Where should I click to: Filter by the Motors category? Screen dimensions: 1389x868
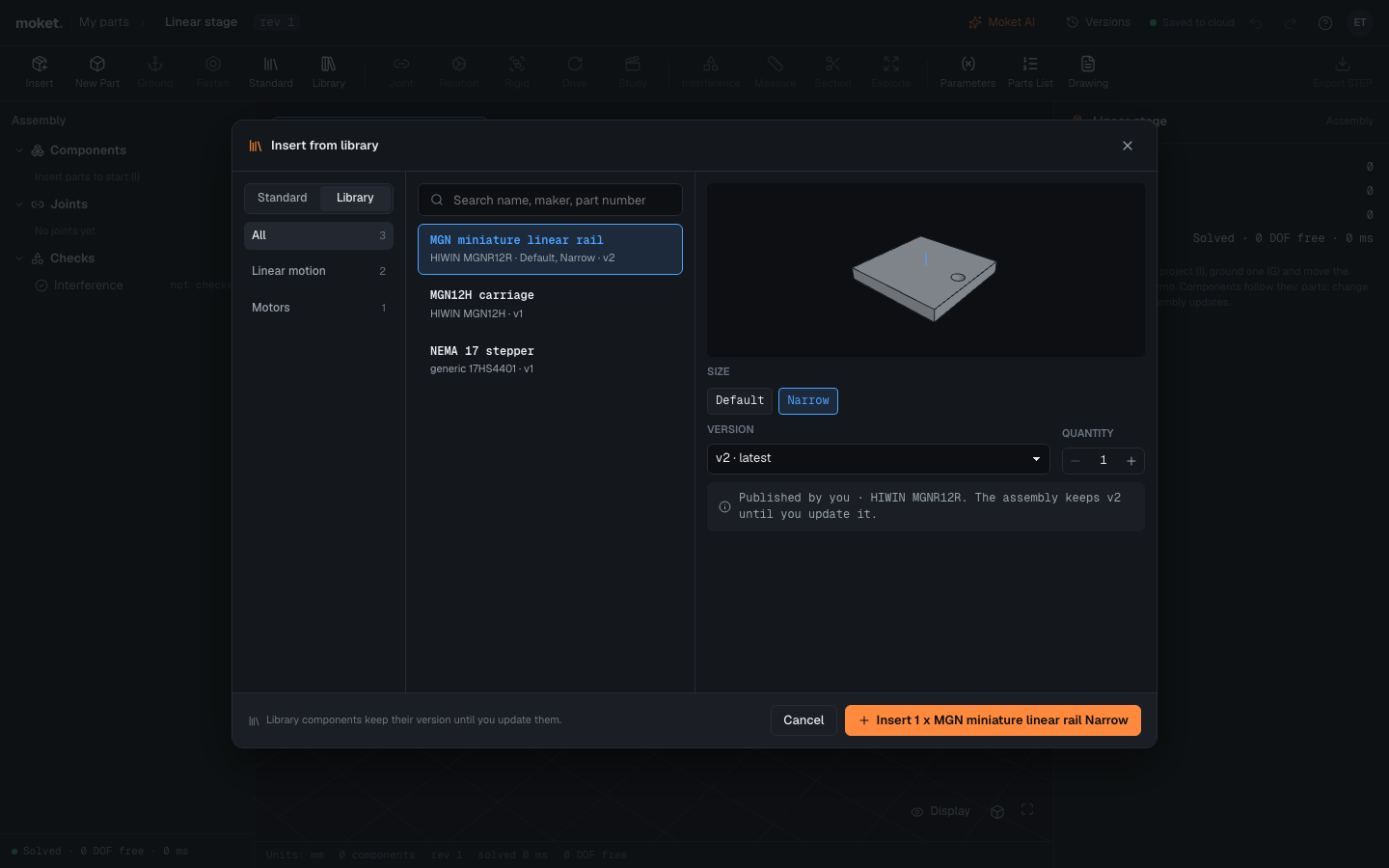coord(318,308)
